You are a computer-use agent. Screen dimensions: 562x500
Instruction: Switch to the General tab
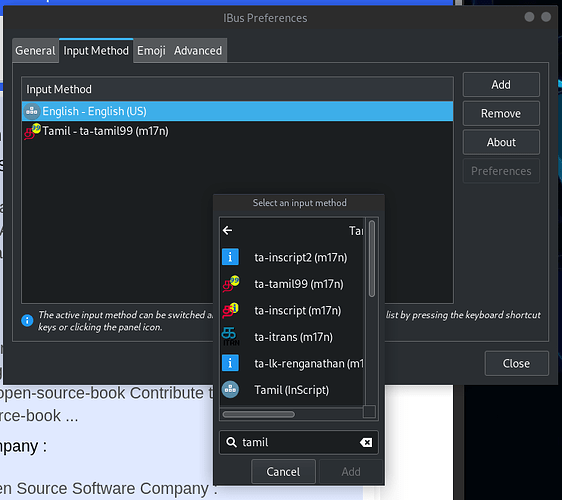click(35, 51)
